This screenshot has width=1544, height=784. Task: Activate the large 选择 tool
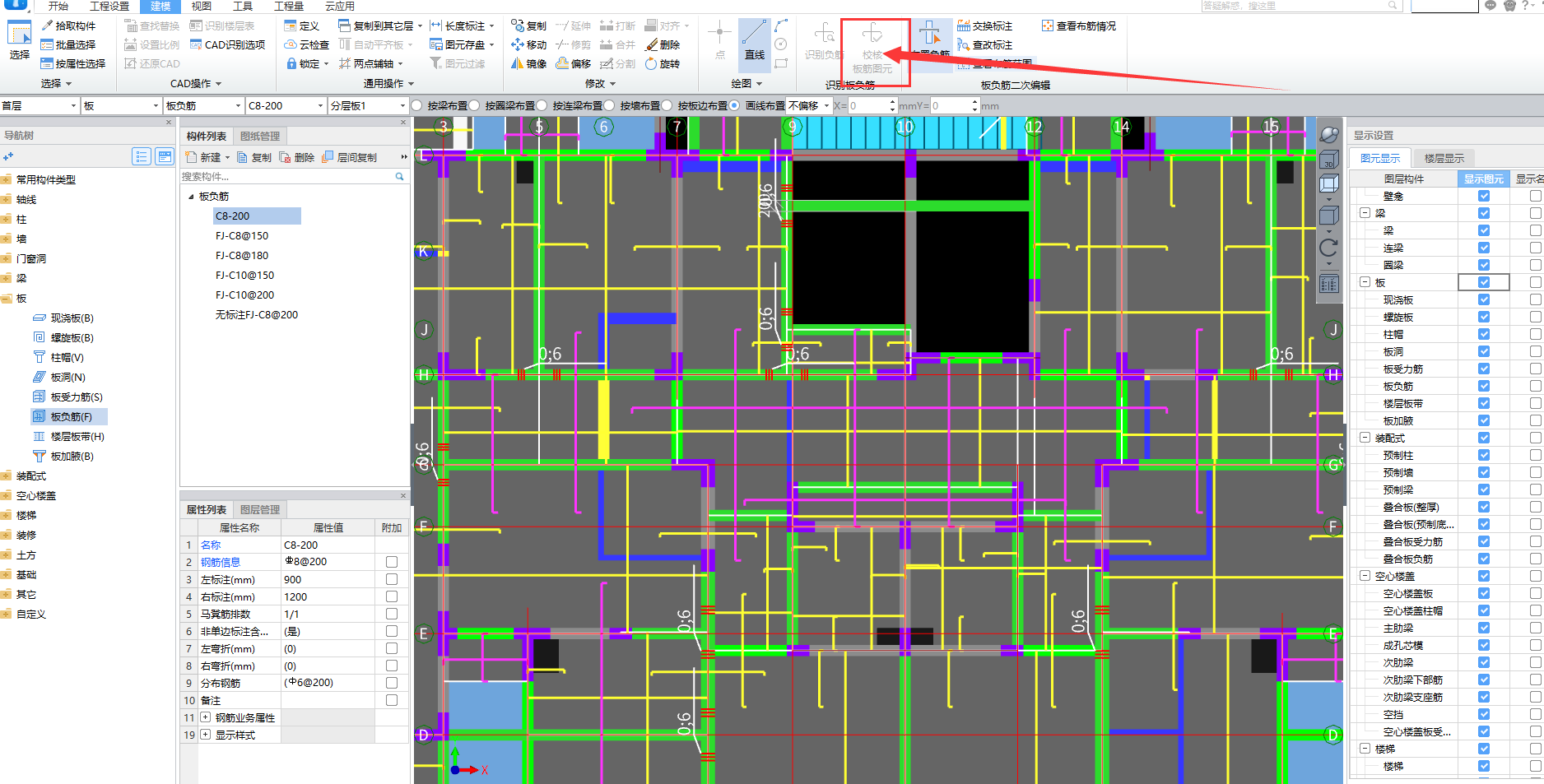coord(19,42)
